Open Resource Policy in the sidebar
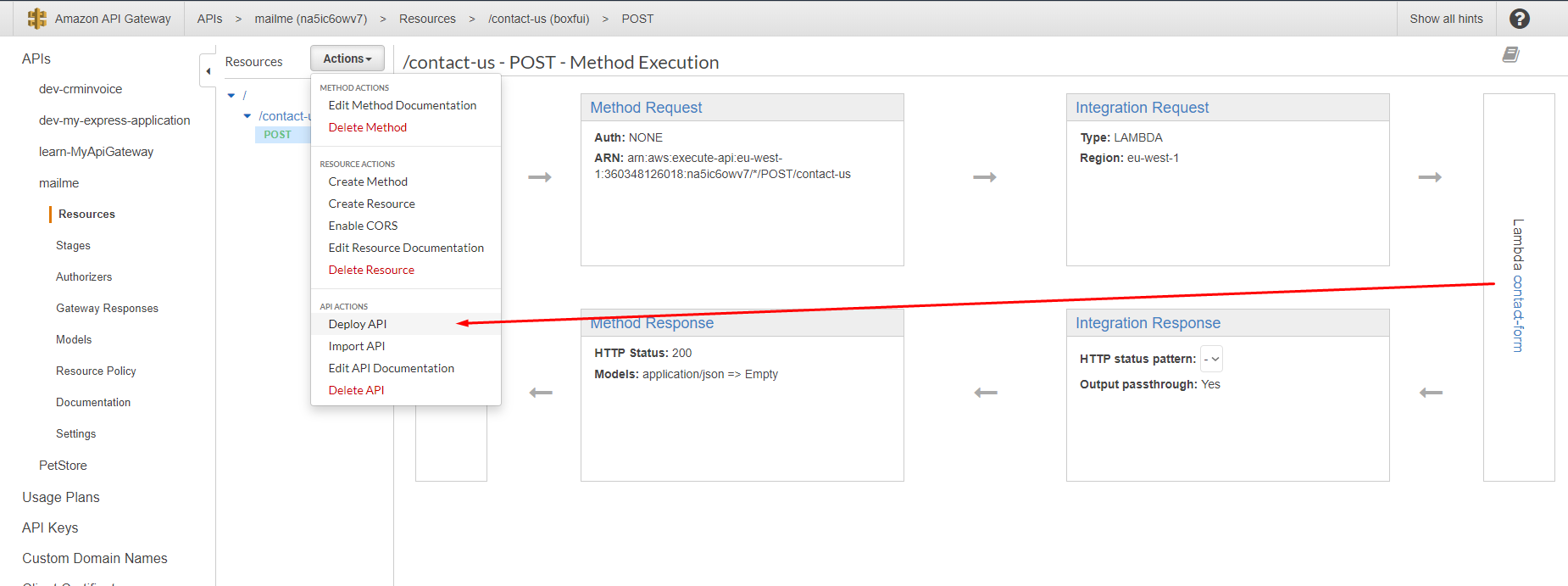Screen dimensions: 1568x586 click(x=96, y=371)
